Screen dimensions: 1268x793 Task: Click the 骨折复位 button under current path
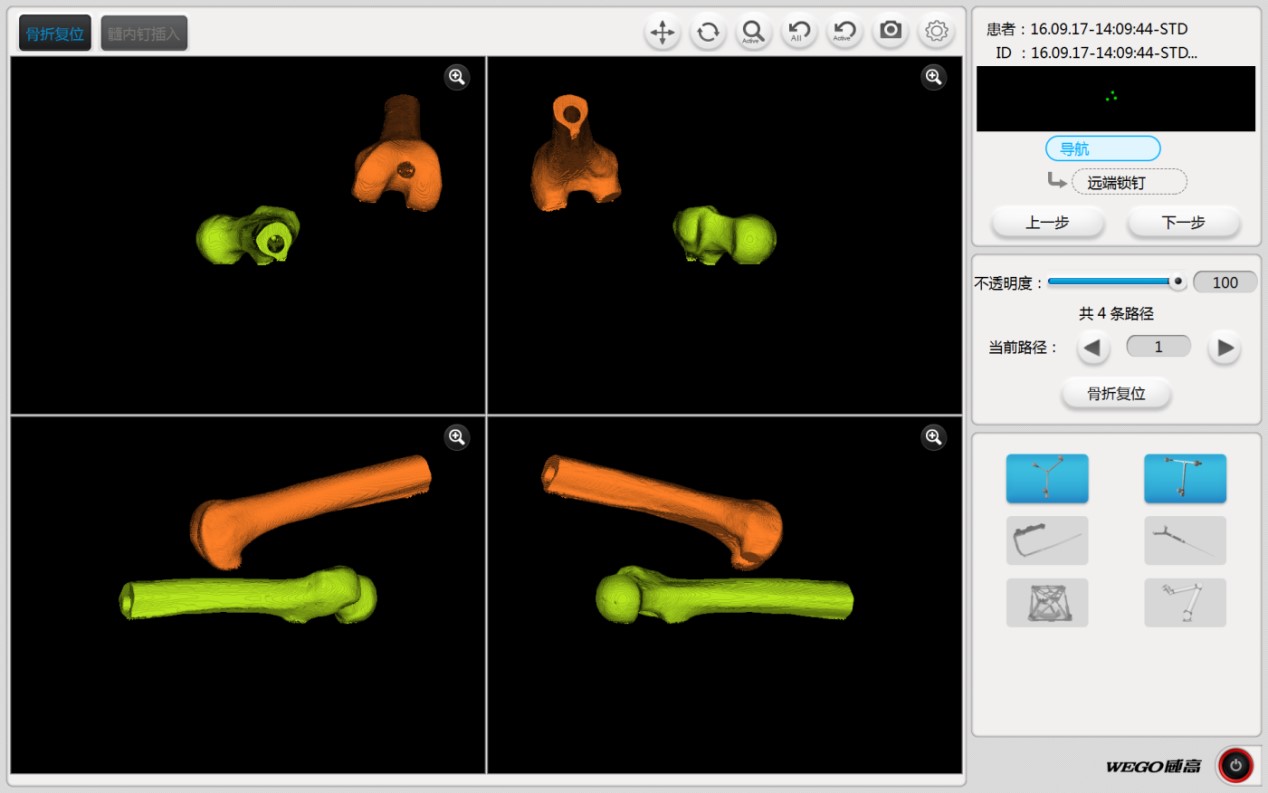click(1116, 394)
